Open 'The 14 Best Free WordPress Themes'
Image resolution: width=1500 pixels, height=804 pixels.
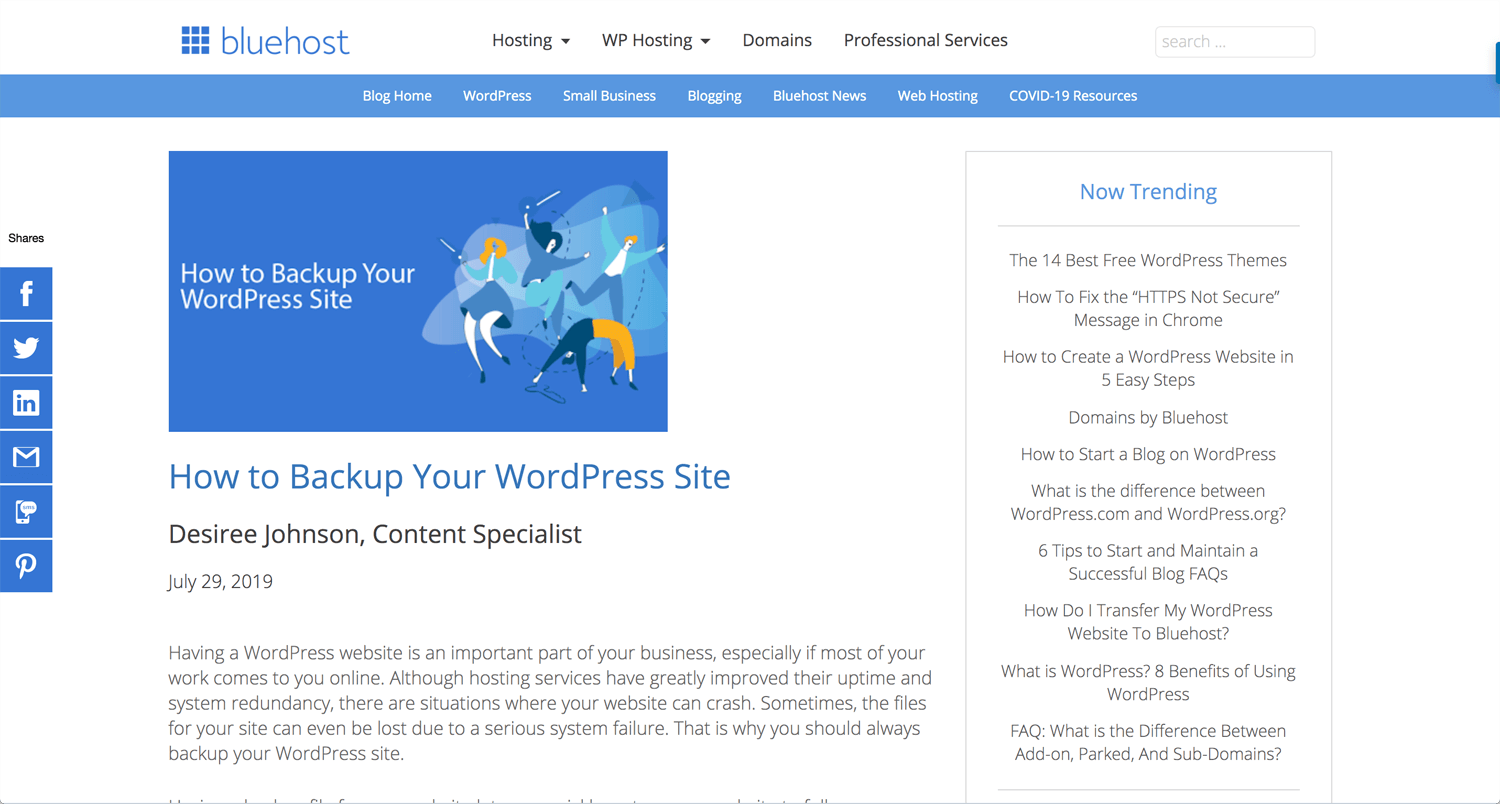pyautogui.click(x=1148, y=260)
